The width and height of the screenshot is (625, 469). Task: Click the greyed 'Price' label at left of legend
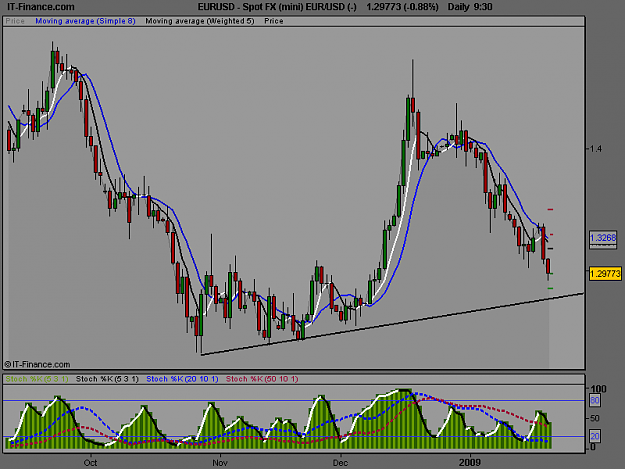[15, 21]
